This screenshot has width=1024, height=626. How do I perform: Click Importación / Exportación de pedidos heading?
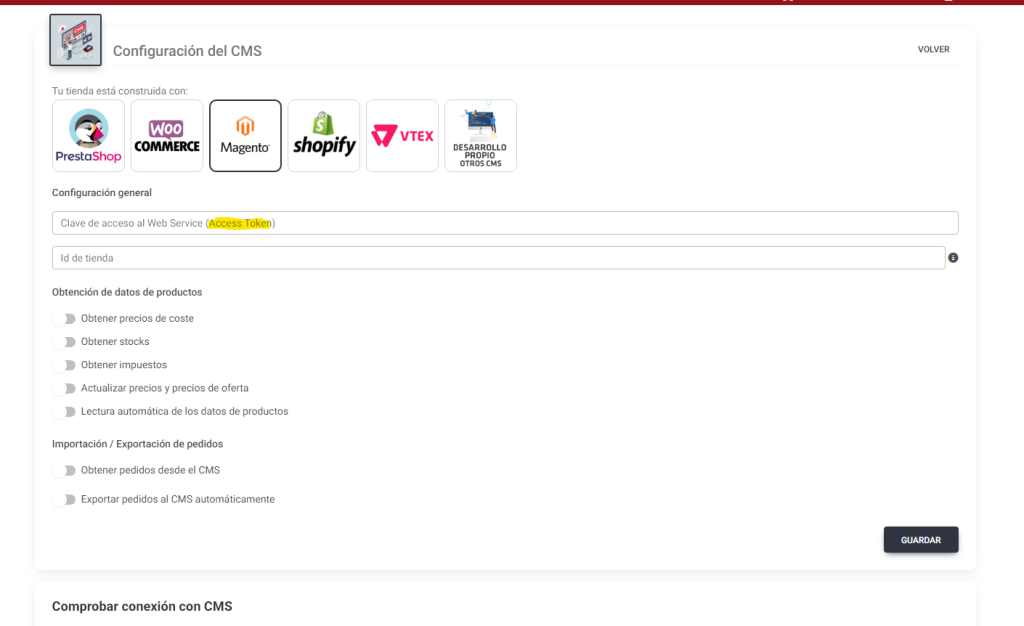(138, 444)
